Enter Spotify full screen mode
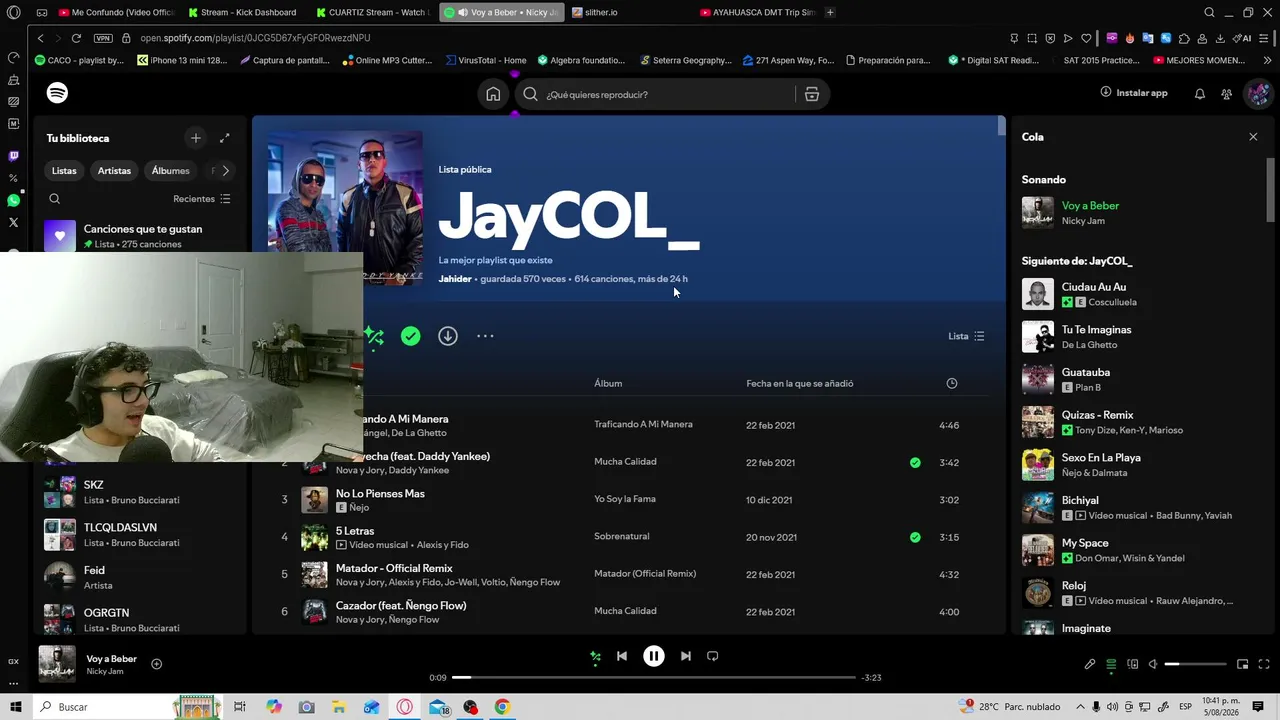 [x=1264, y=664]
